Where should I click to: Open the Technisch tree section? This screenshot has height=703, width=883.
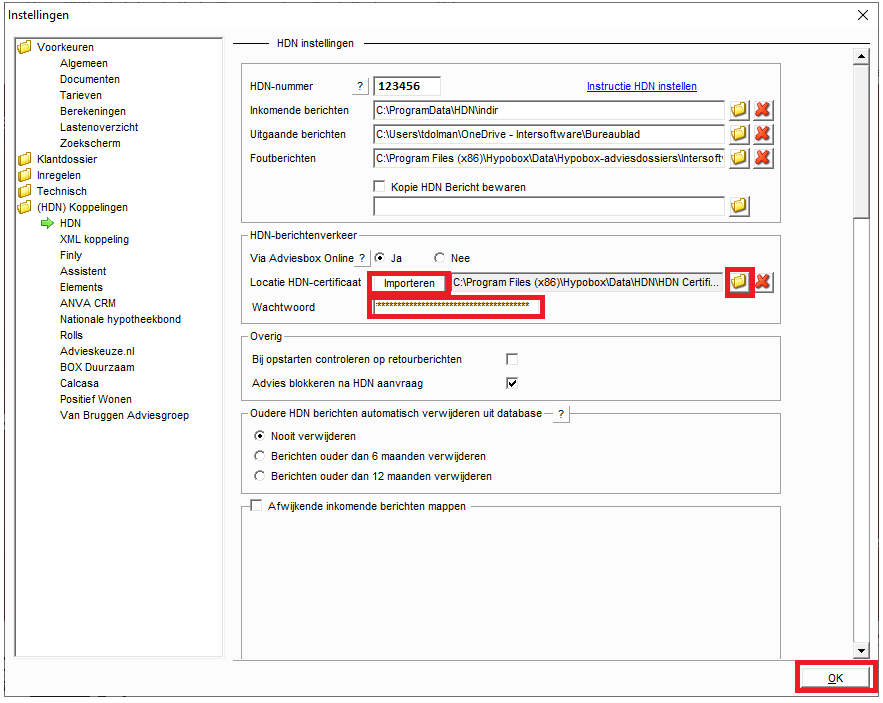pyautogui.click(x=62, y=192)
